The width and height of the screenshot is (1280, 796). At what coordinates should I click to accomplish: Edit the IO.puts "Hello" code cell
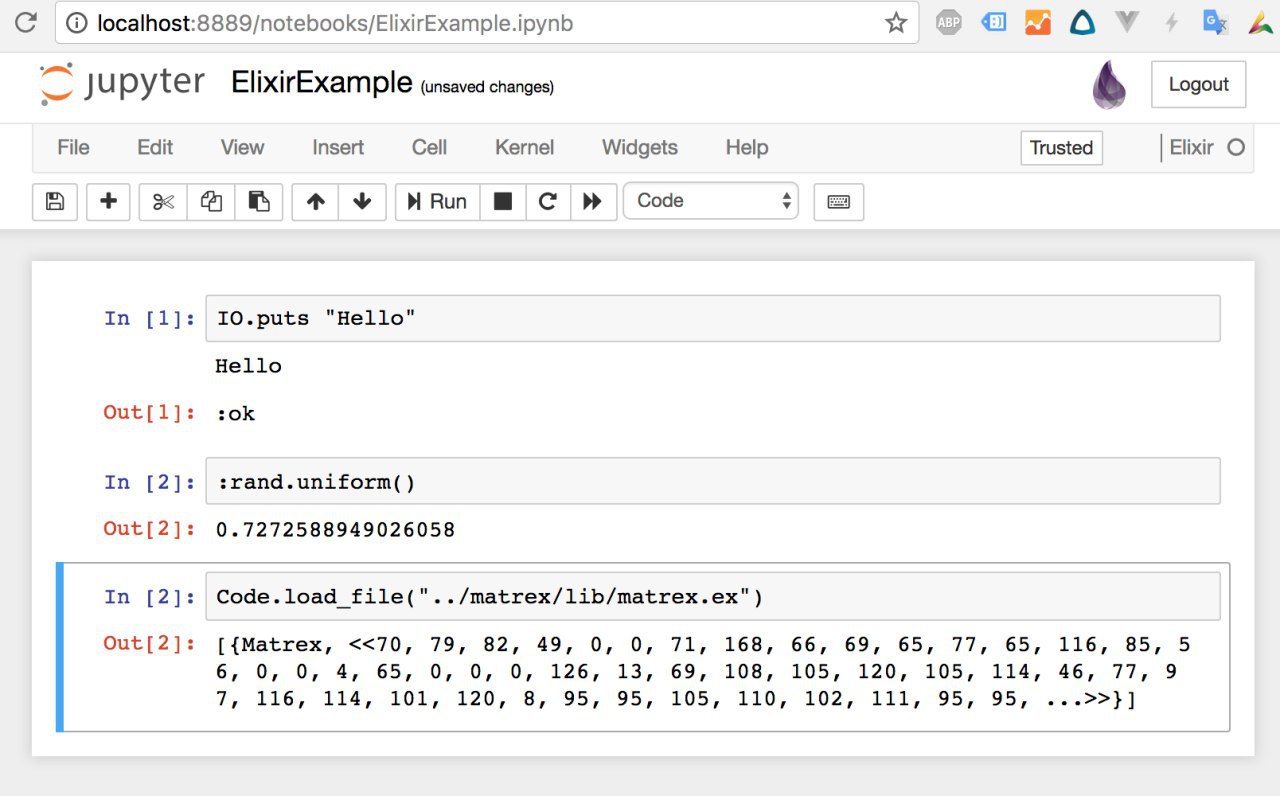[712, 318]
